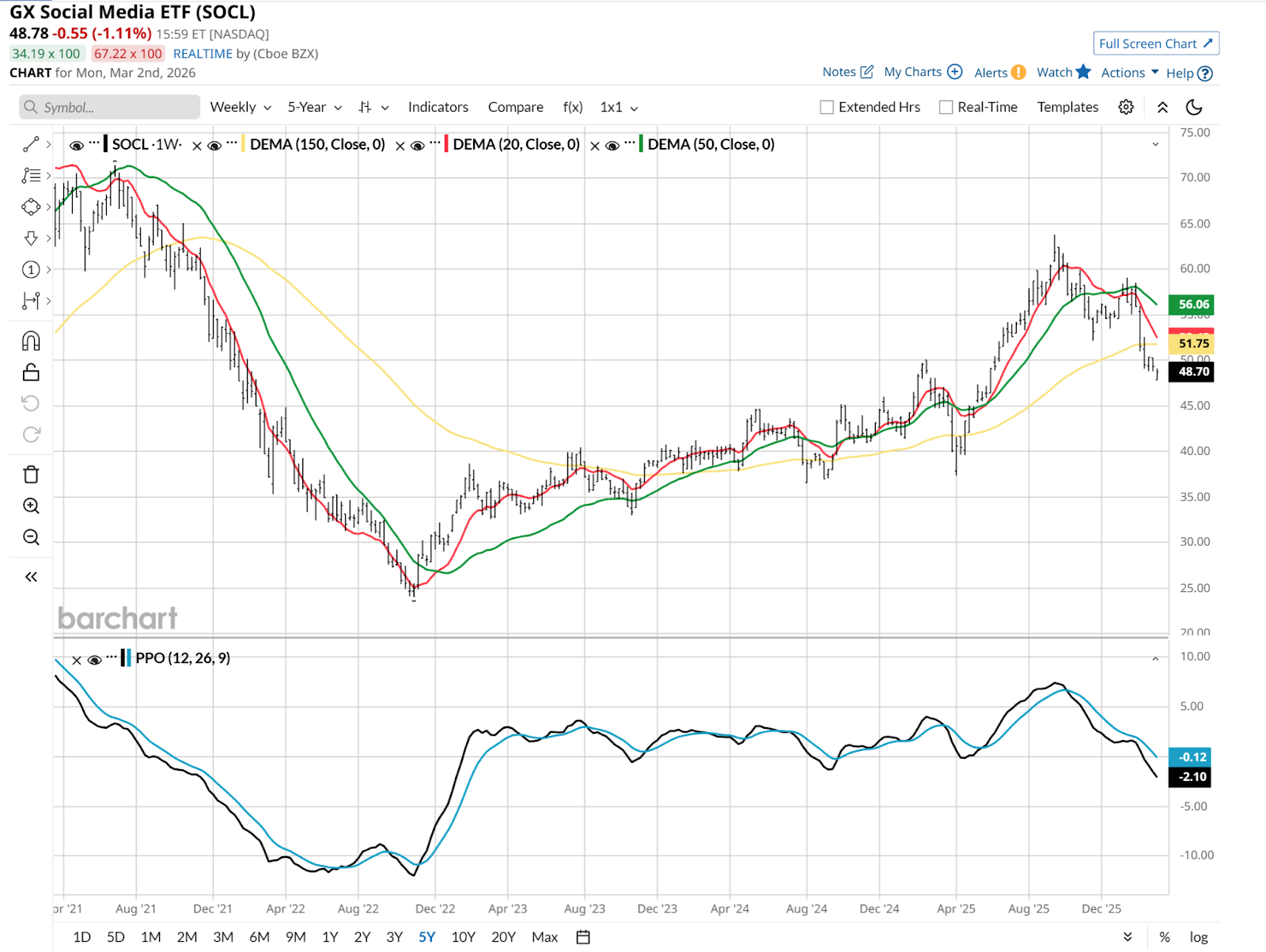1266x952 pixels.
Task: Open the Help link
Action: [1189, 73]
